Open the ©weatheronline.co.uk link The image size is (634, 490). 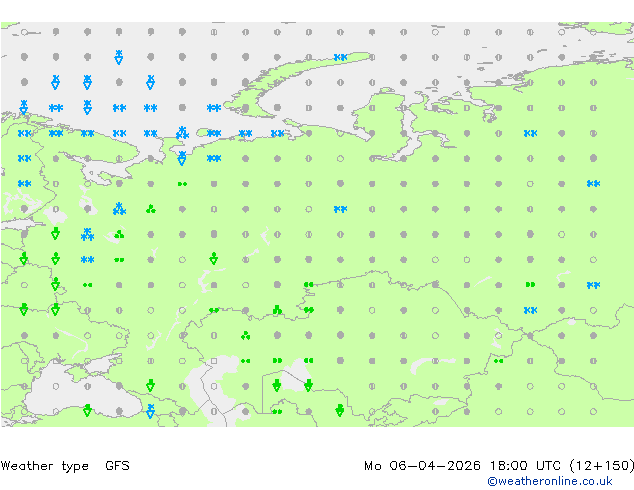coord(550,481)
